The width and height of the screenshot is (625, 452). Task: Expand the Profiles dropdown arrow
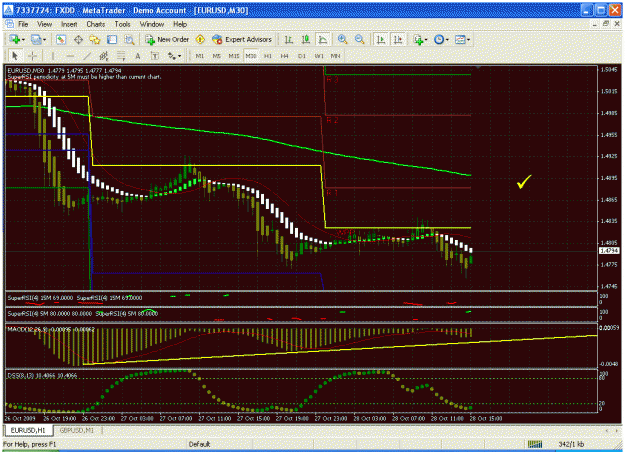[x=44, y=39]
